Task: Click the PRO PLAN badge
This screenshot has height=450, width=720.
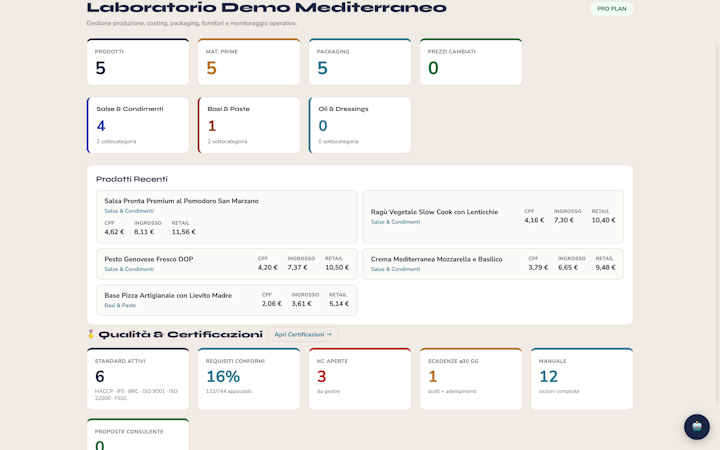Action: (612, 9)
